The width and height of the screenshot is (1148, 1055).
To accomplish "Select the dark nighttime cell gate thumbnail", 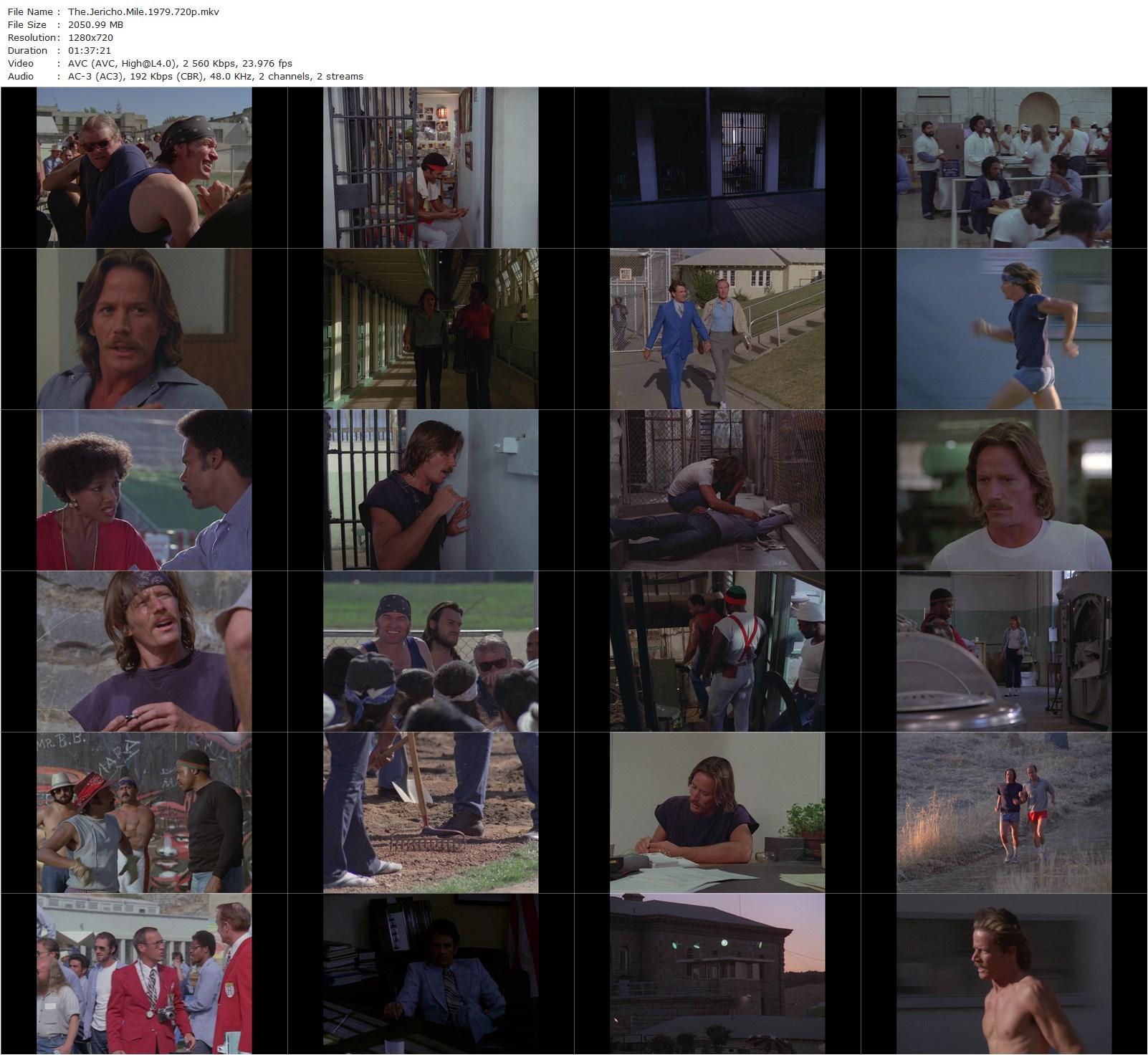I will click(717, 168).
